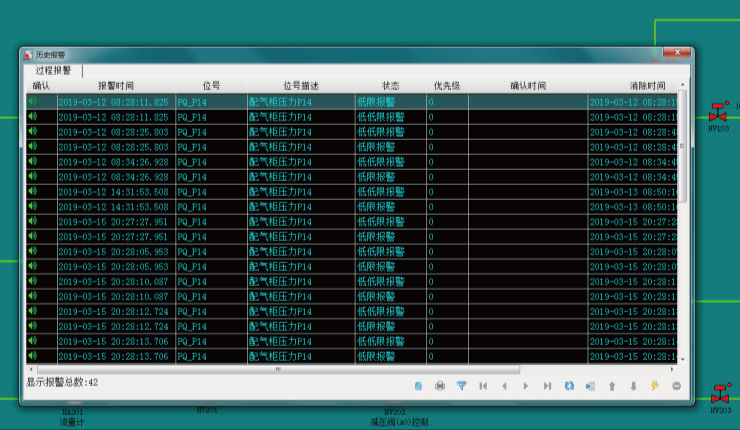Switch to the 过程报警 tab
The height and width of the screenshot is (430, 740).
point(53,71)
